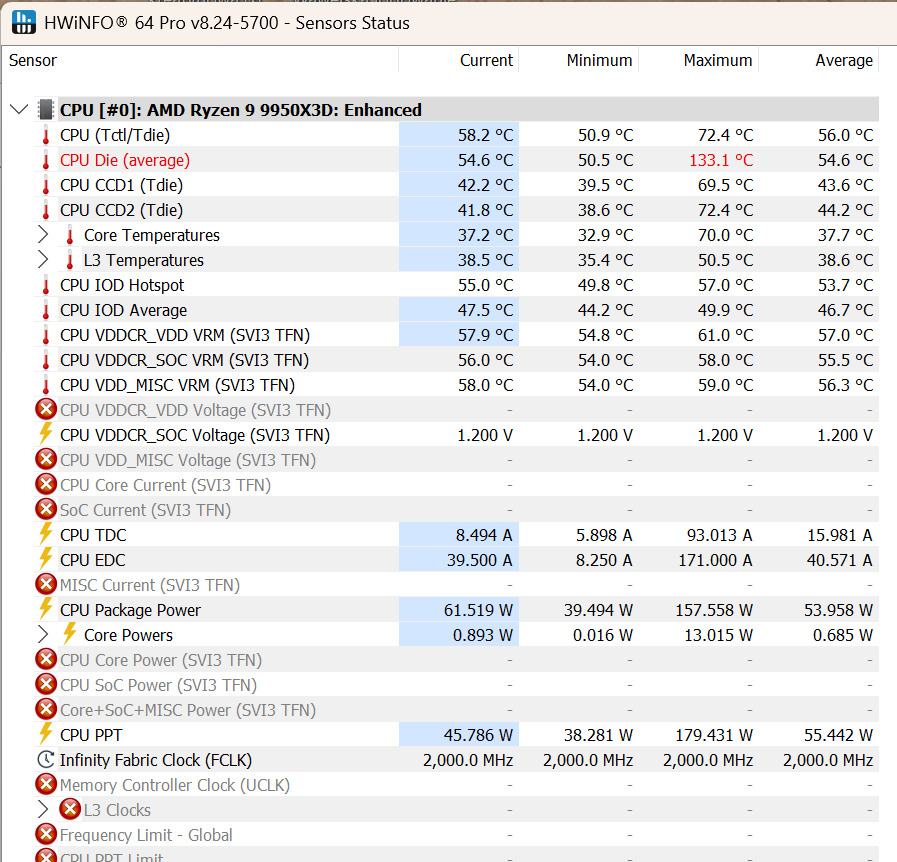Expand the disabled L3 Clocks node
897x862 pixels.
tap(42, 810)
